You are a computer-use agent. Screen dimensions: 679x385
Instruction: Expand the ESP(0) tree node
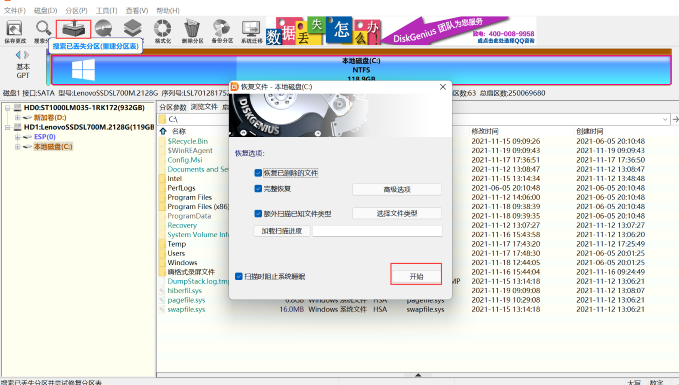point(17,137)
